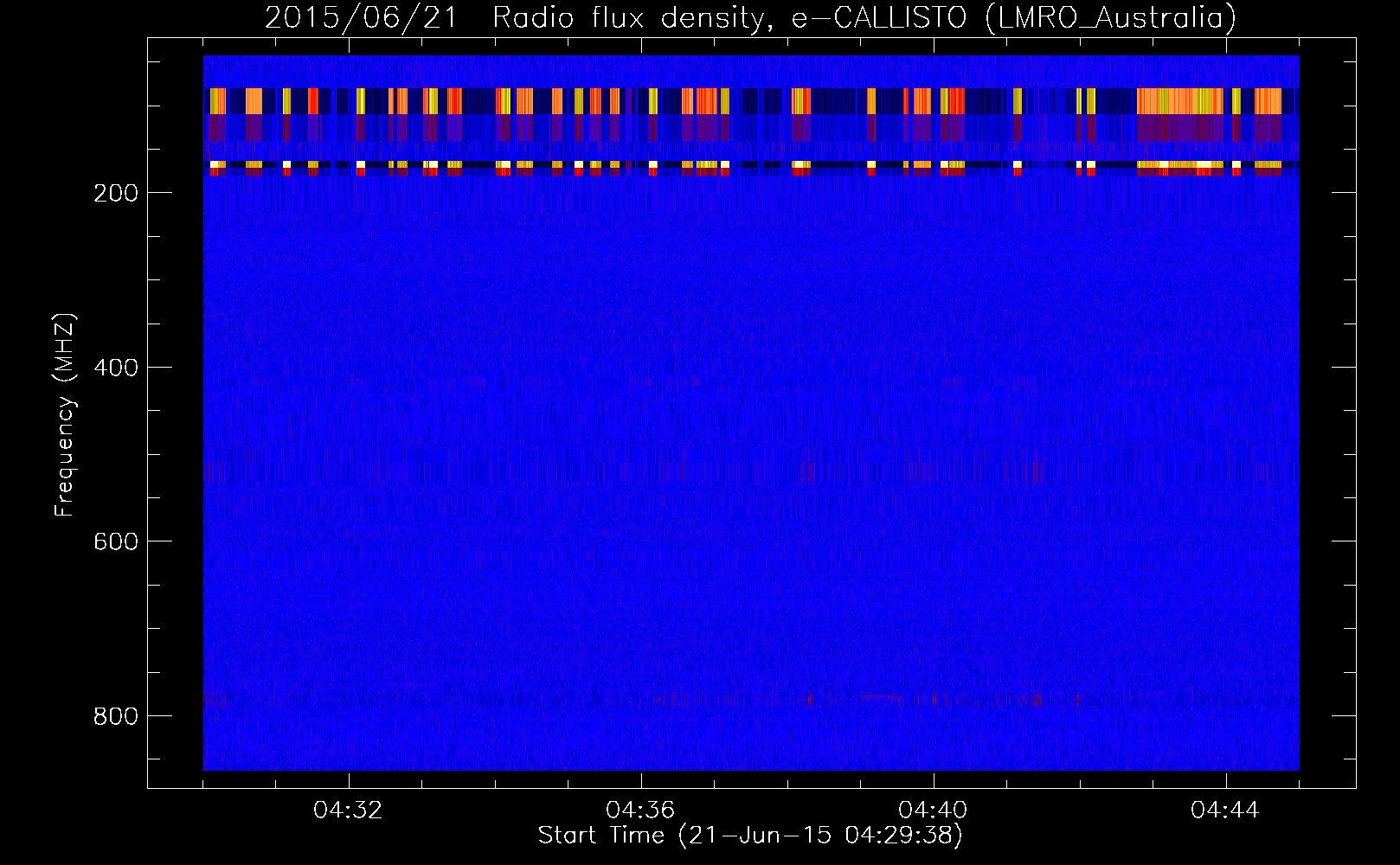Image resolution: width=1400 pixels, height=865 pixels.
Task: Click the 04:32 time tick label
Action: 349,811
